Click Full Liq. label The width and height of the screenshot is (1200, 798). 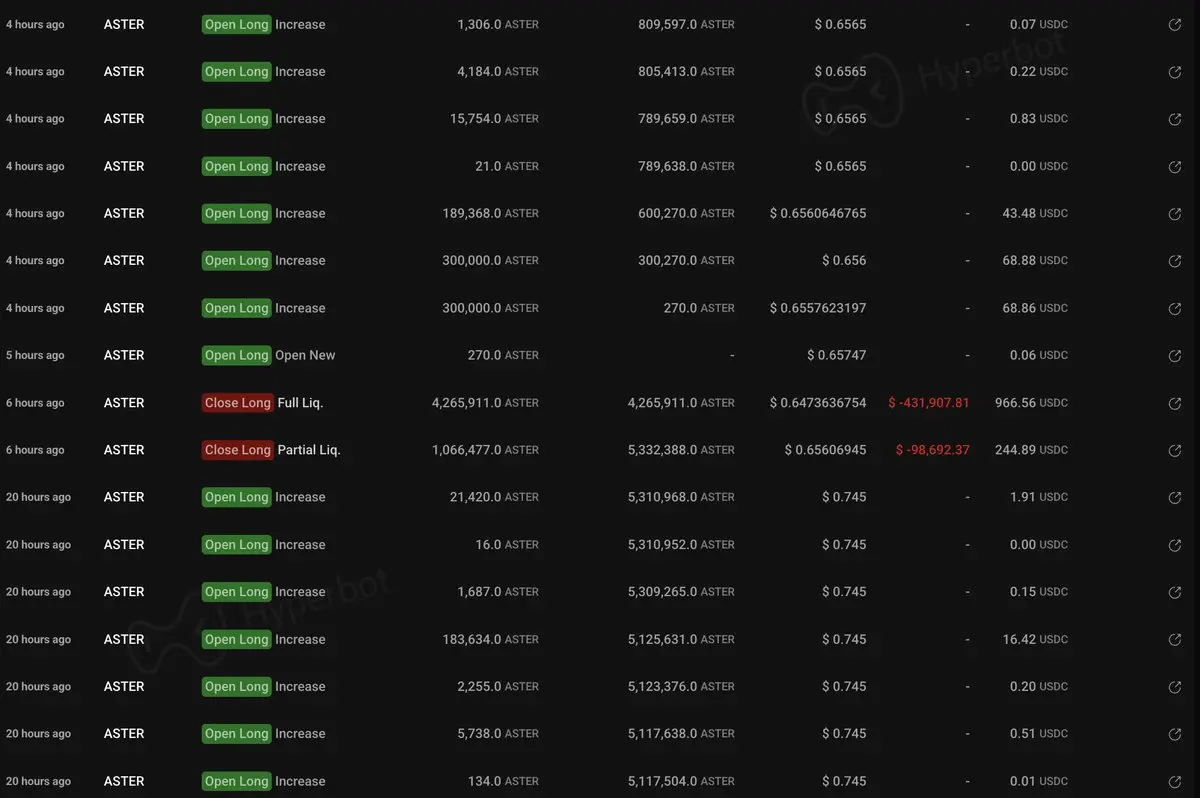300,403
